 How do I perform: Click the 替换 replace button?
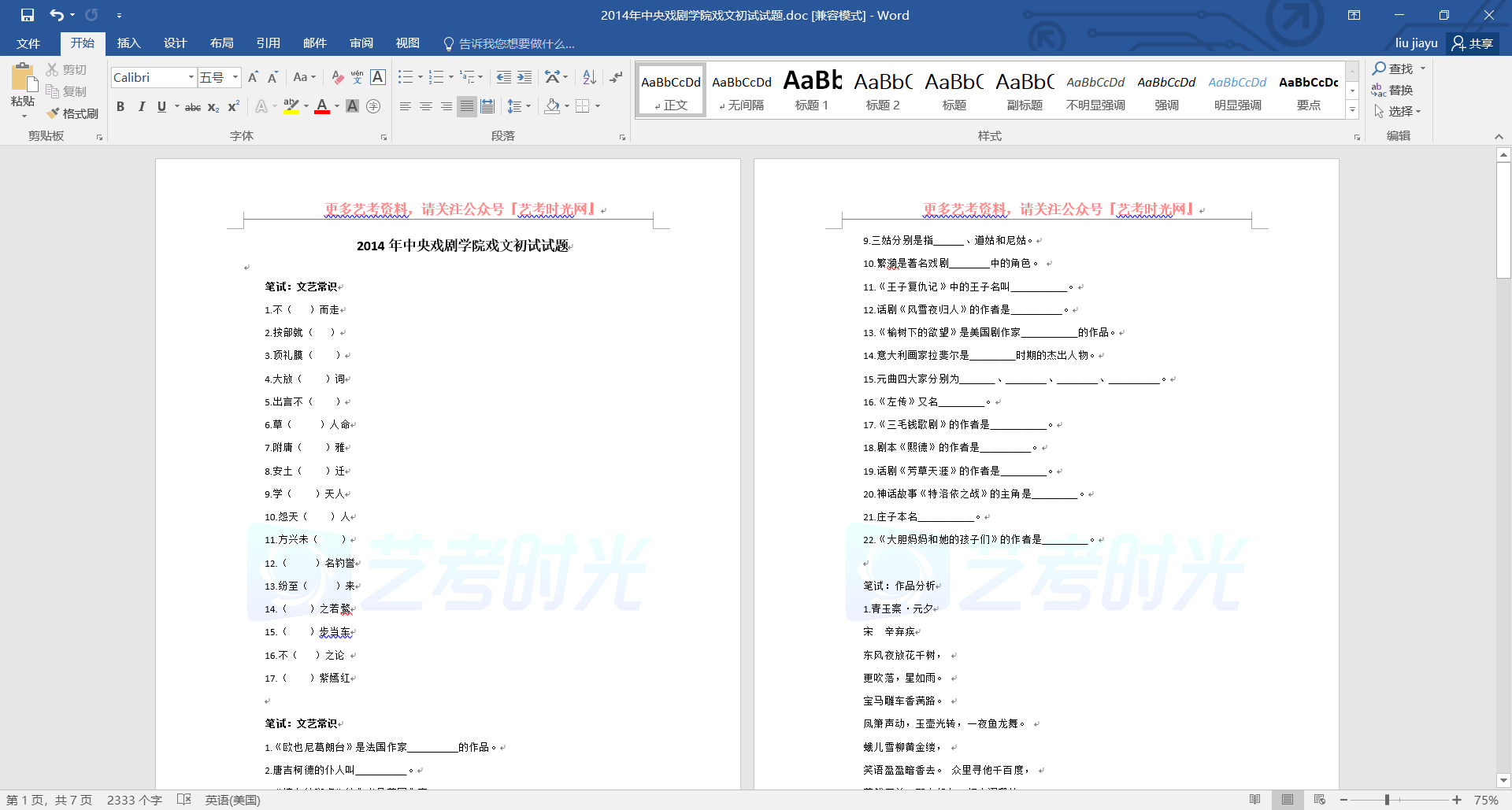(x=1392, y=90)
